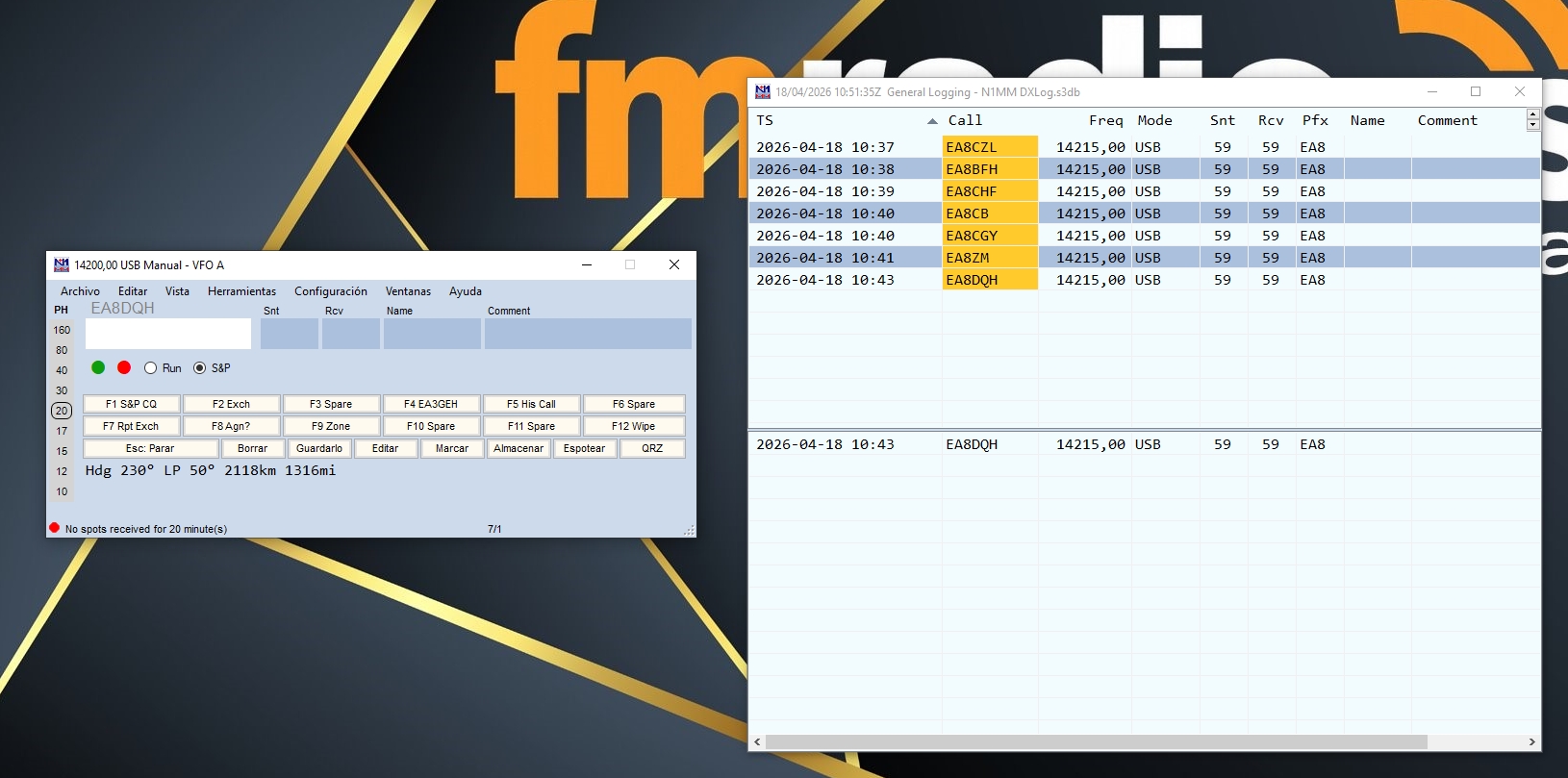Screen dimensions: 1568x778
Task: Click the TS column sort arrow
Action: 932,121
